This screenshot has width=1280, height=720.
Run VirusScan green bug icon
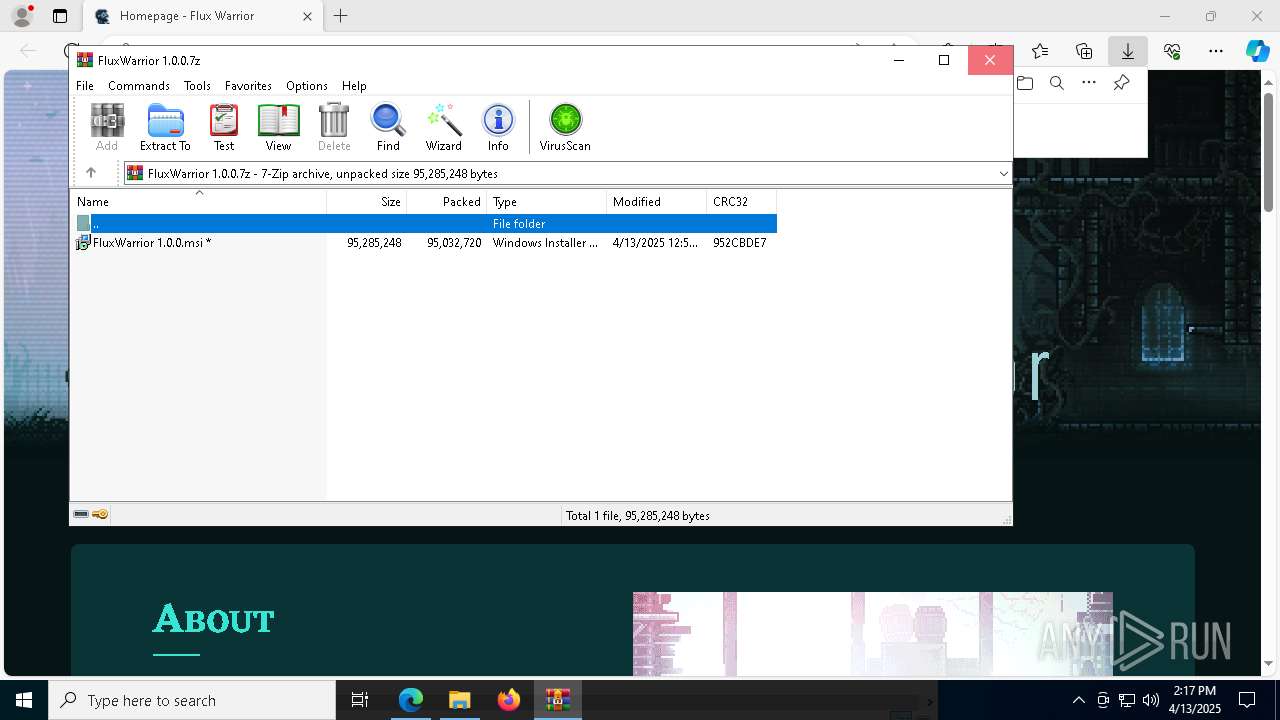(x=565, y=127)
